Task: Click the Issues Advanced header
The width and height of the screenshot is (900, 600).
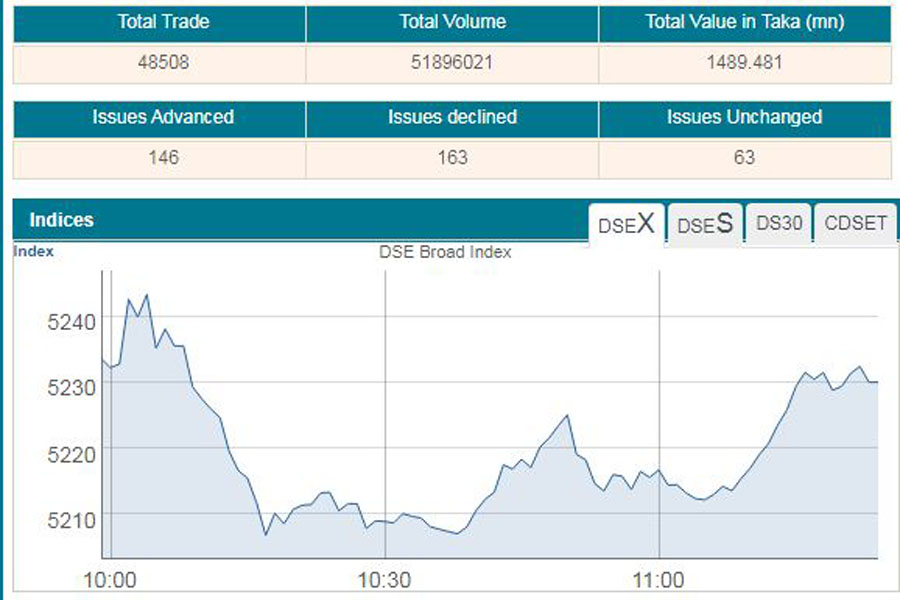Action: tap(162, 117)
